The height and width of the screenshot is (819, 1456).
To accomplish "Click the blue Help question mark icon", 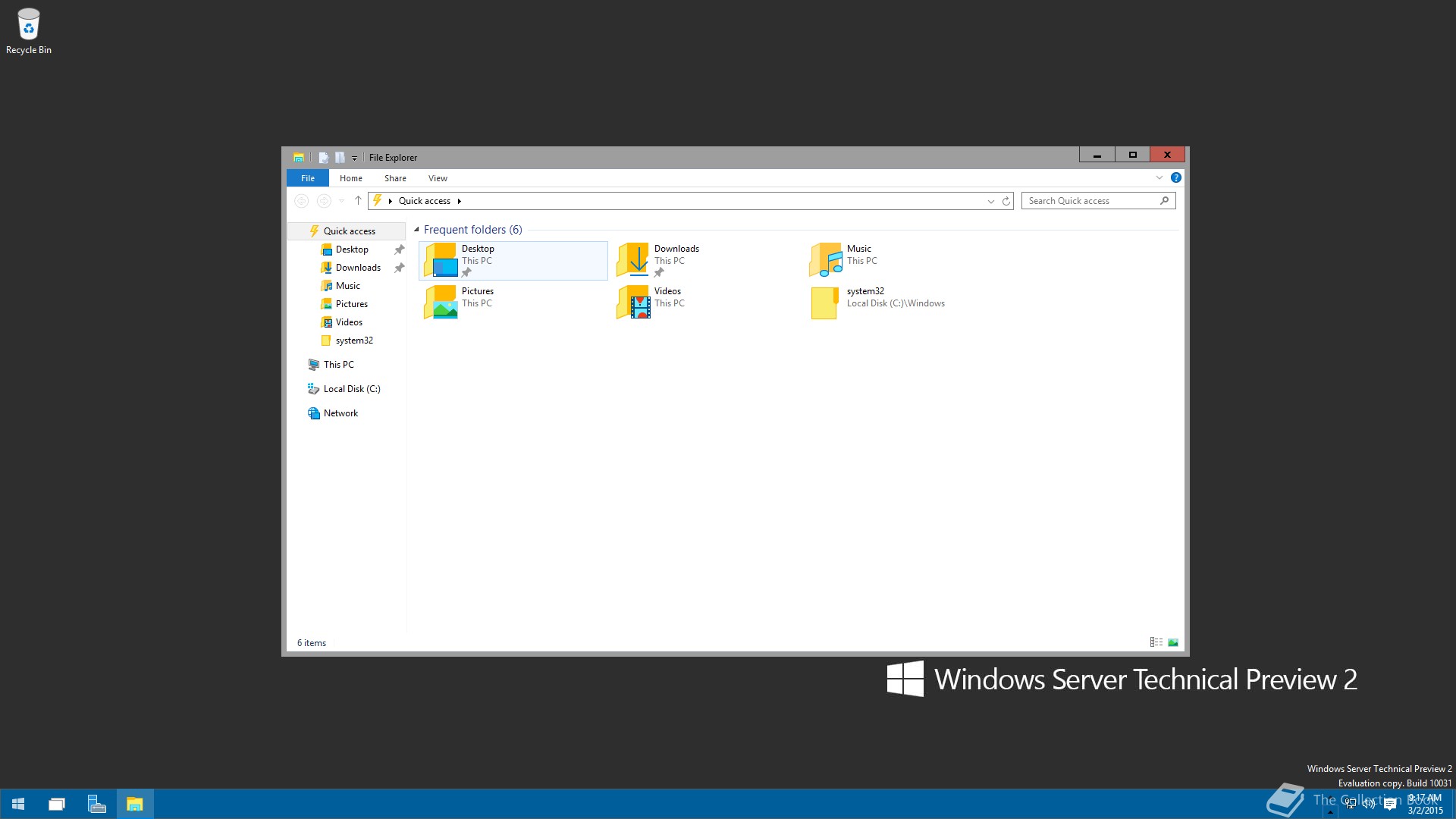I will pos(1175,177).
